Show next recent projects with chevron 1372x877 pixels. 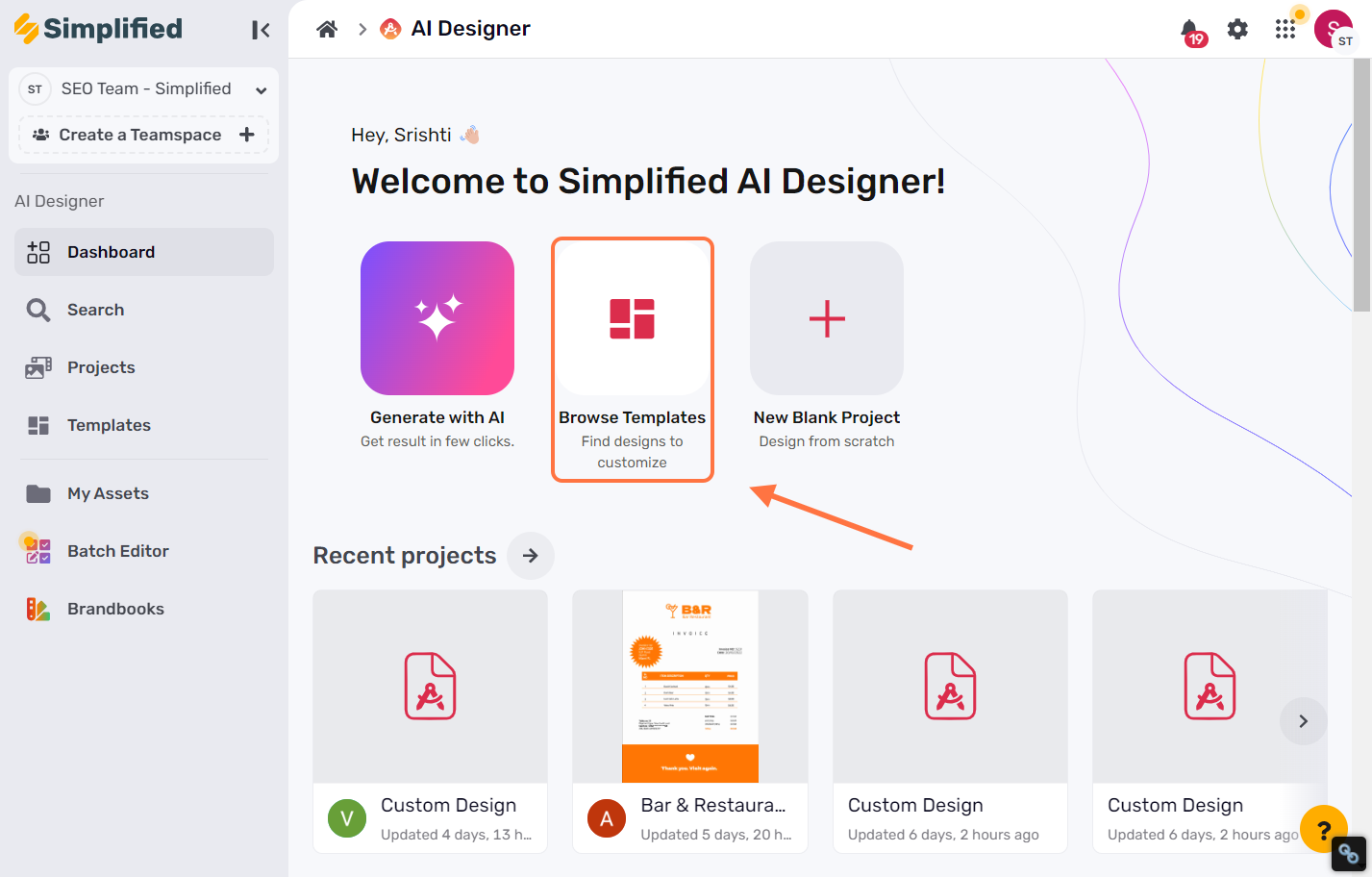(1303, 721)
